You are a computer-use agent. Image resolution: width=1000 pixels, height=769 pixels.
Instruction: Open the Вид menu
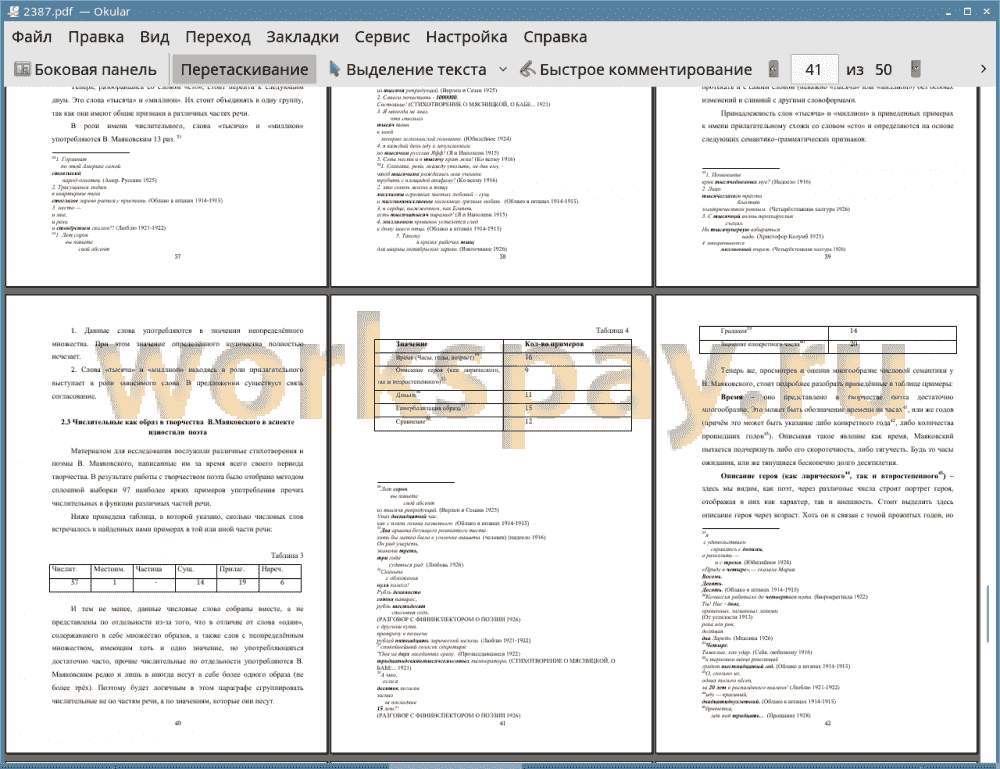(x=154, y=37)
